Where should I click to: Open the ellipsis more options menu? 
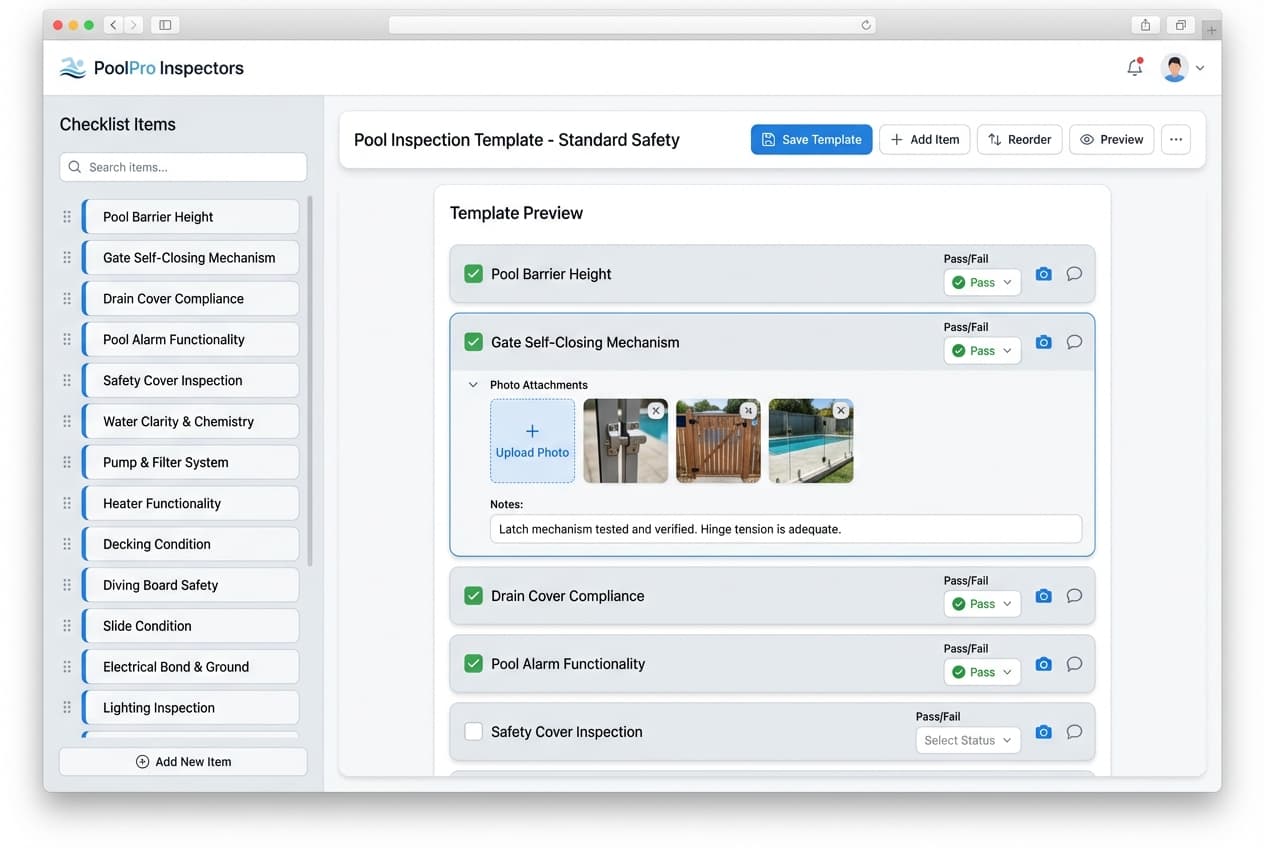coord(1175,139)
